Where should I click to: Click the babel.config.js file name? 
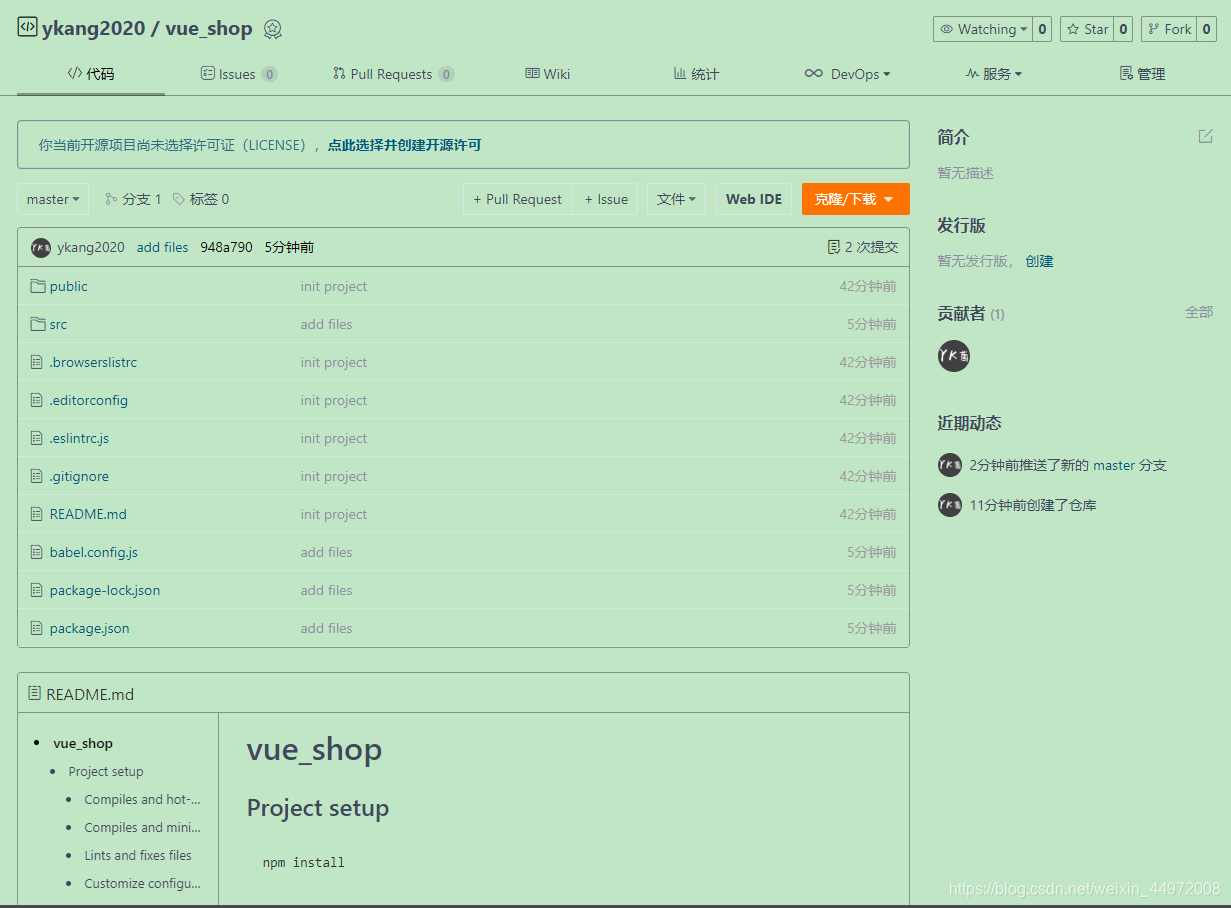click(94, 552)
